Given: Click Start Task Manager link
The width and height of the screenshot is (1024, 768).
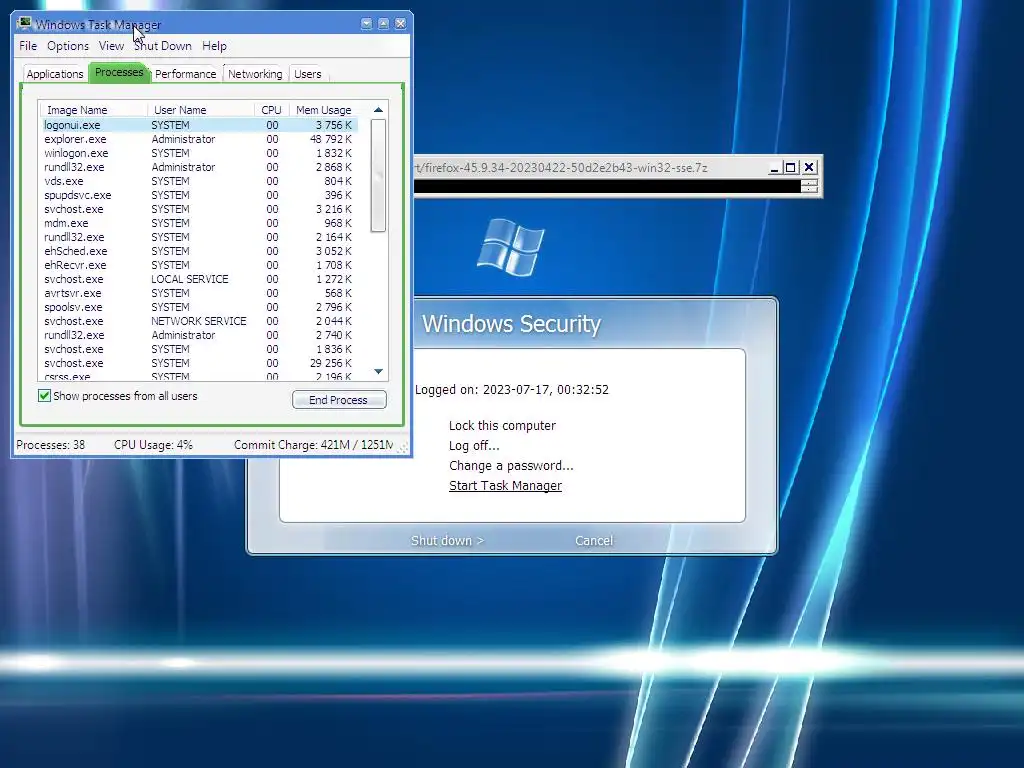Looking at the screenshot, I should [x=505, y=485].
